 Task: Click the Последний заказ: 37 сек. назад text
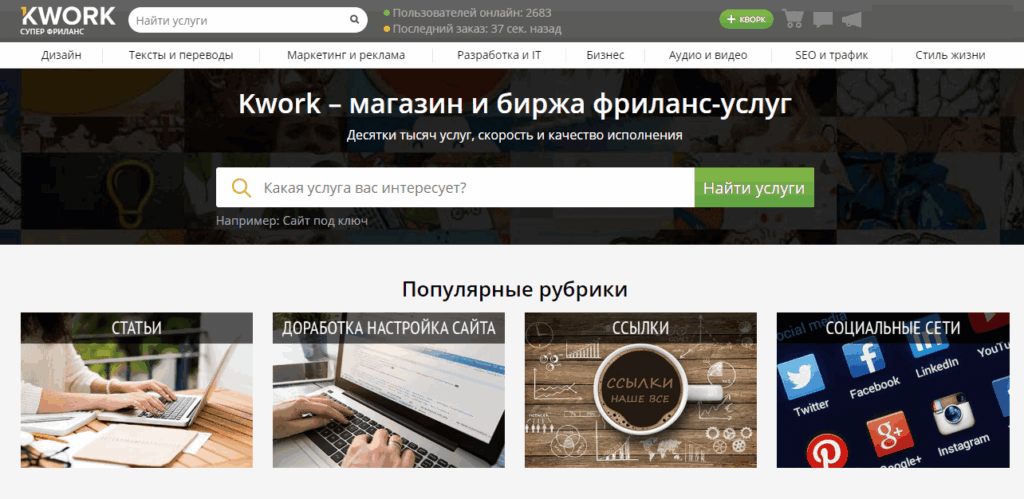tap(477, 29)
